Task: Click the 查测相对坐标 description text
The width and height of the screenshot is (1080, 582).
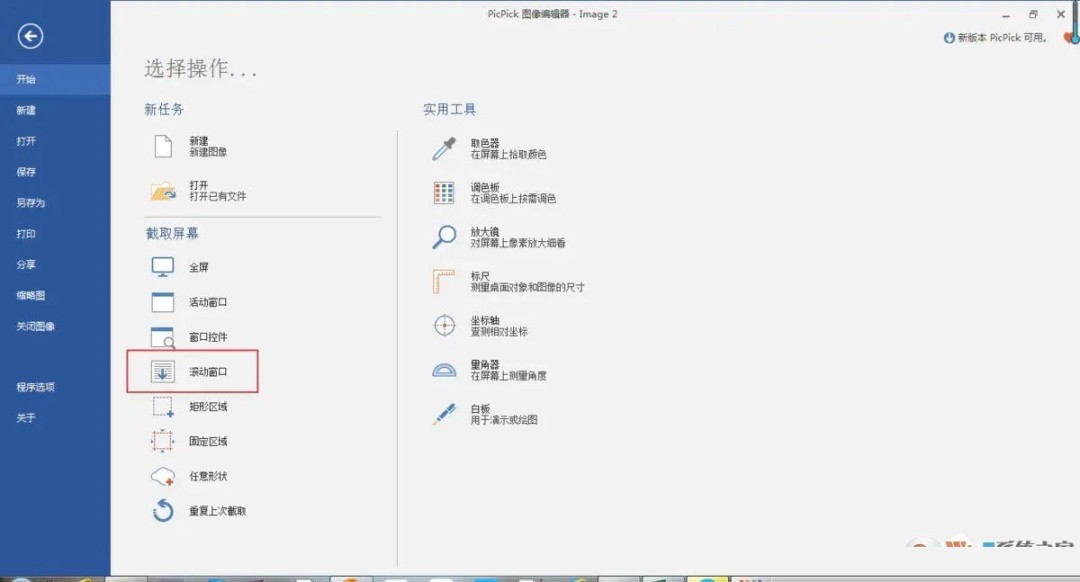Action: (x=499, y=331)
